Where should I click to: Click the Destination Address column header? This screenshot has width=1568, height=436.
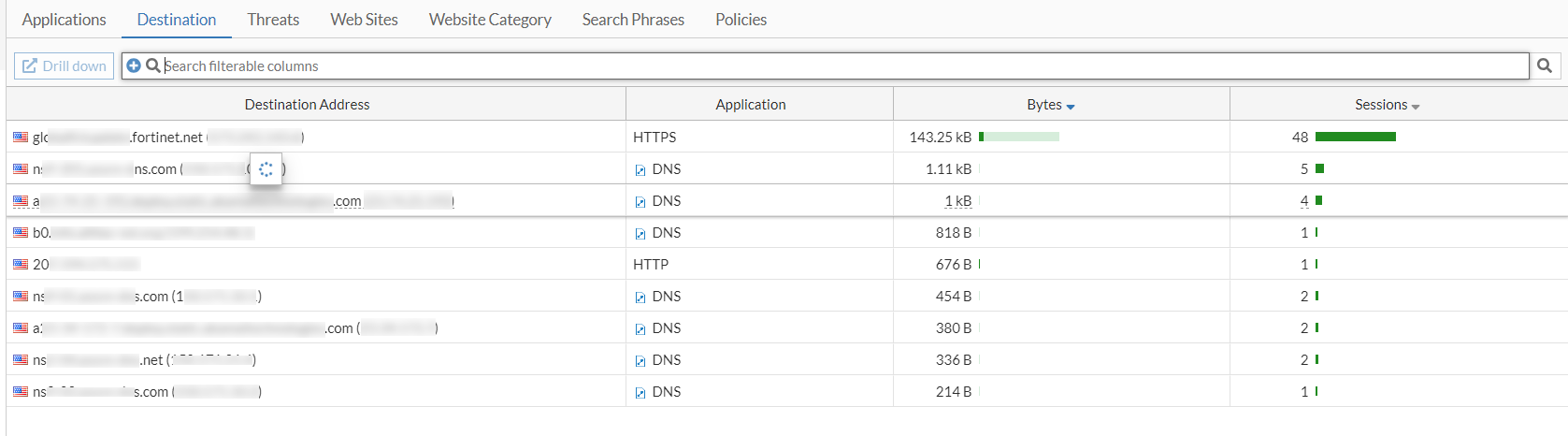pyautogui.click(x=307, y=105)
